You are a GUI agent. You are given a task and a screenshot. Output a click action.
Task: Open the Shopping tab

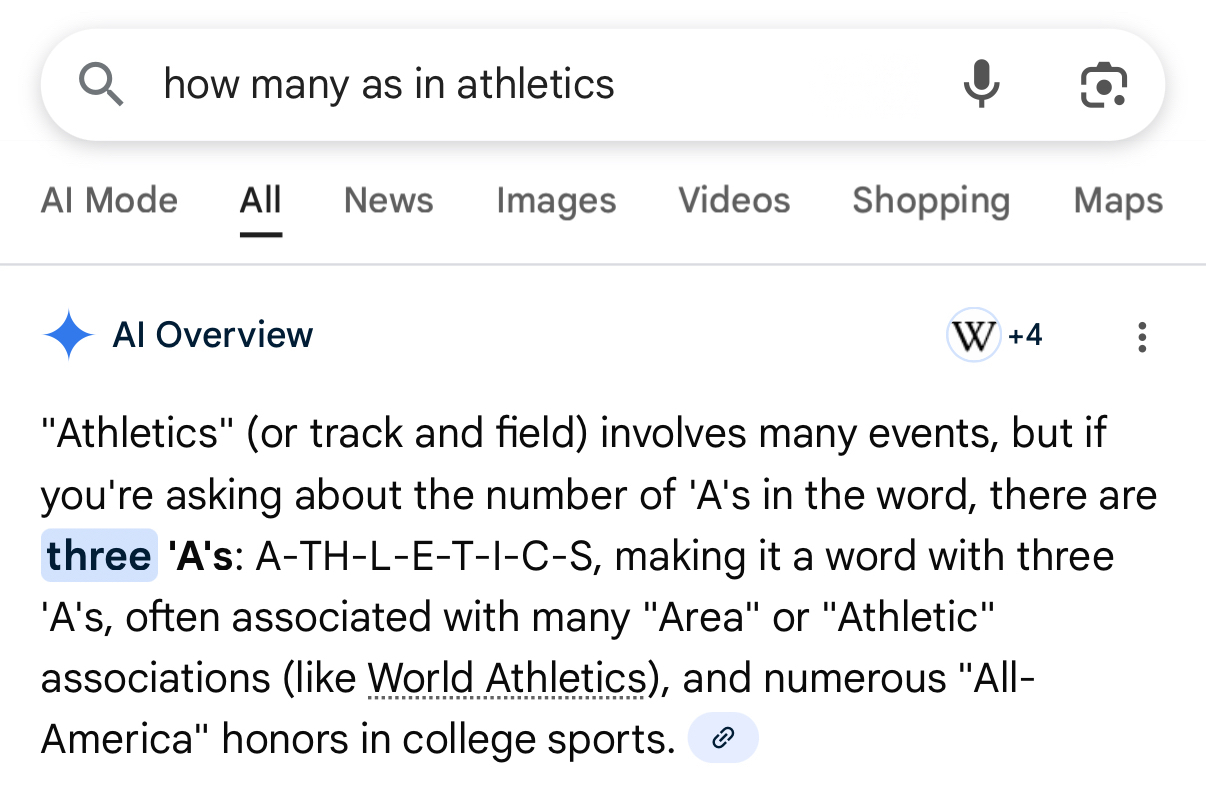tap(931, 200)
